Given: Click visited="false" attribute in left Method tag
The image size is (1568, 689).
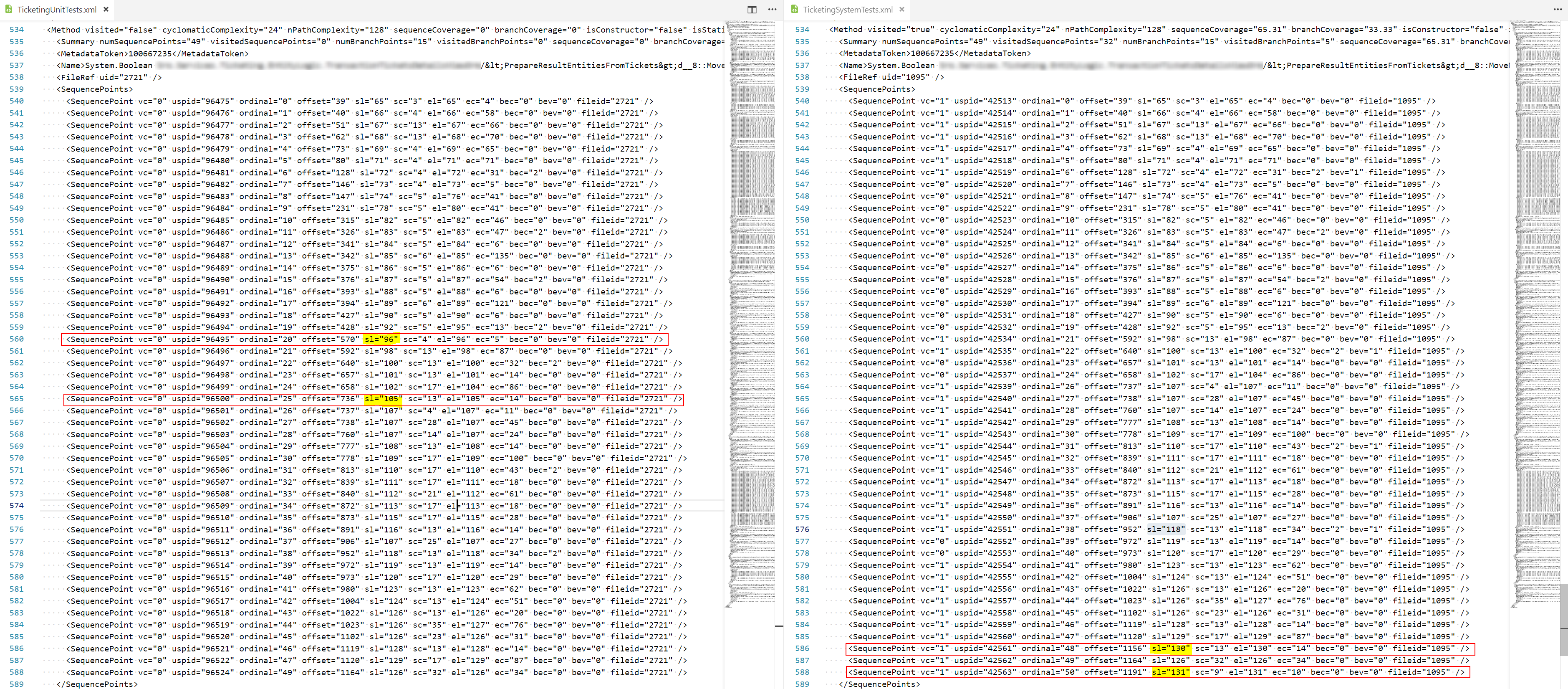Looking at the screenshot, I should [121, 30].
